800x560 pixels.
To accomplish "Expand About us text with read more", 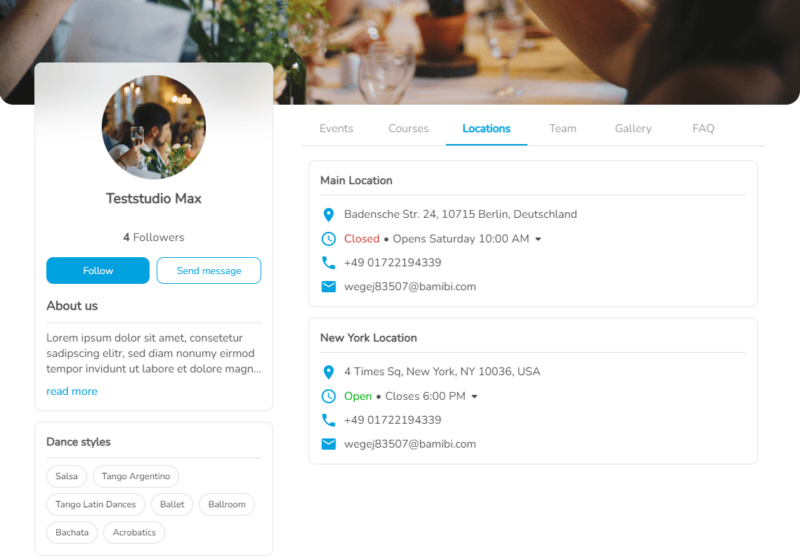I will (x=72, y=391).
